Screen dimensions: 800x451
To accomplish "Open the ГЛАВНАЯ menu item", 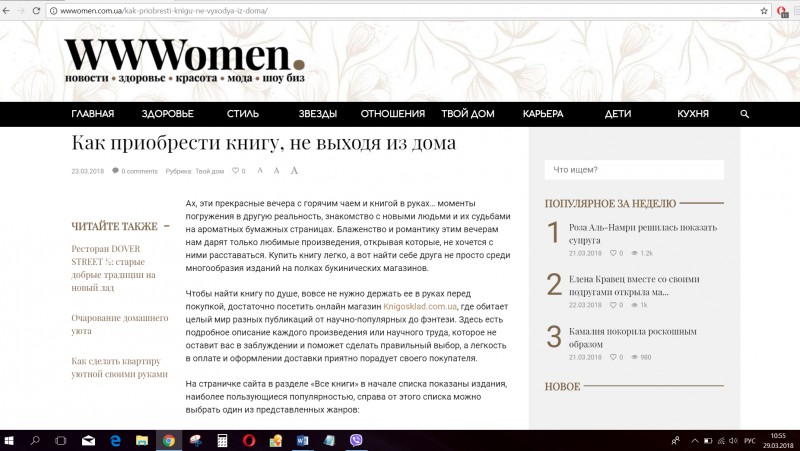I will click(93, 114).
